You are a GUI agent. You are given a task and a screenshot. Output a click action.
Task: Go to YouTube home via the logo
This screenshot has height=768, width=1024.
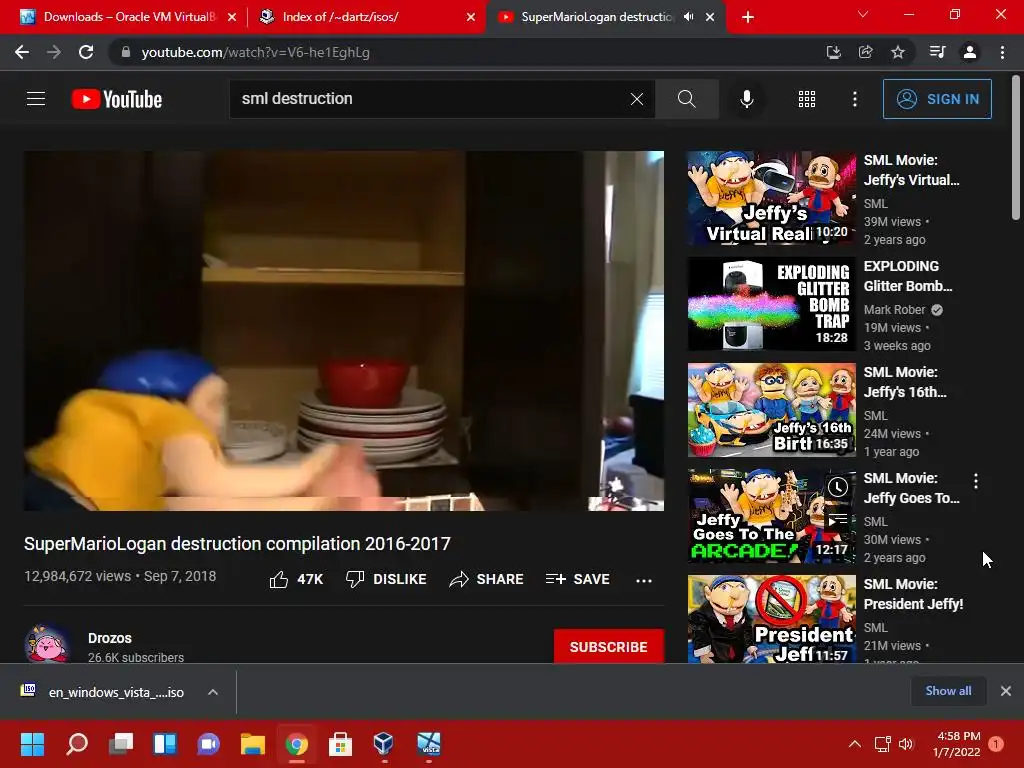117,99
